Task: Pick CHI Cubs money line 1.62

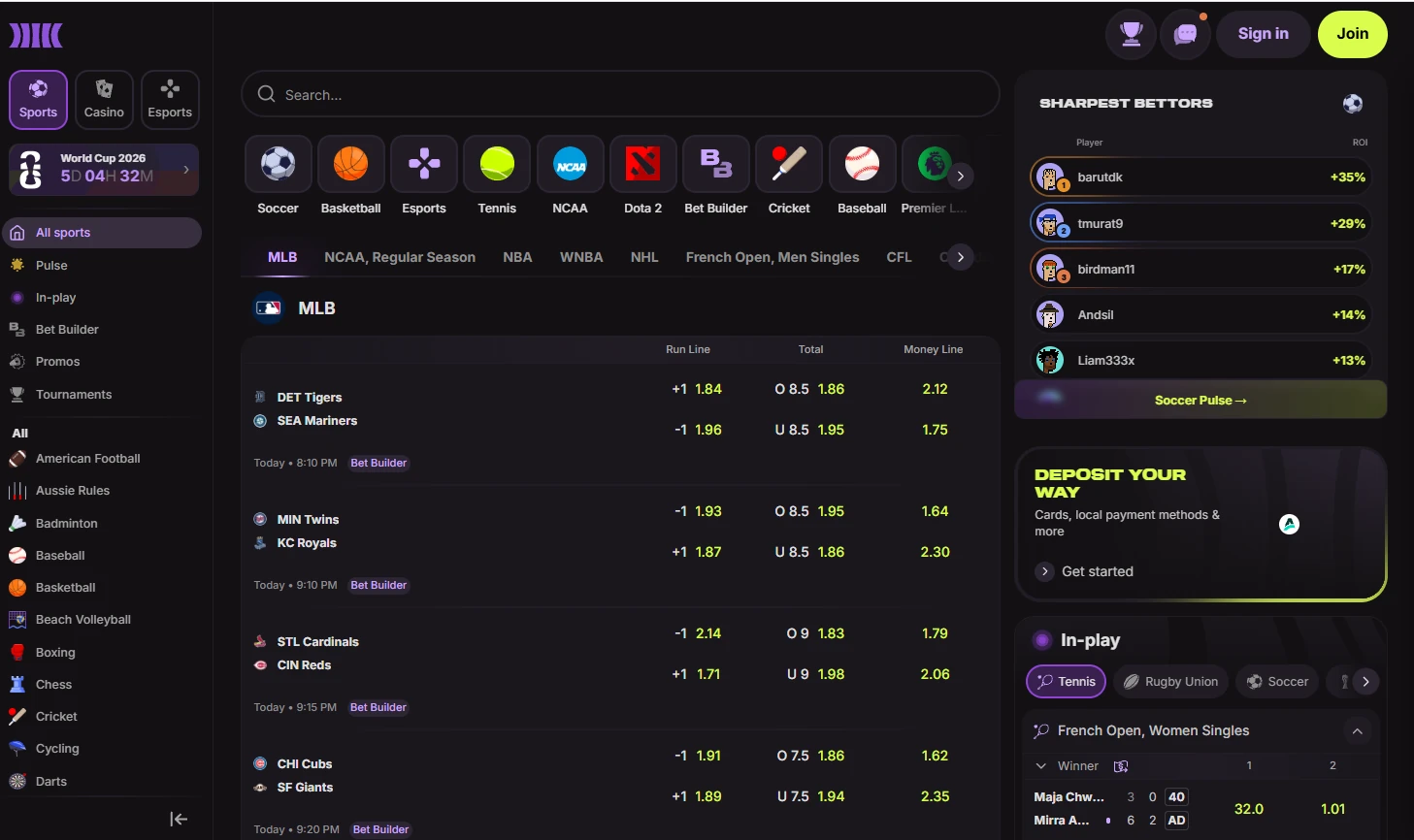Action: [935, 756]
